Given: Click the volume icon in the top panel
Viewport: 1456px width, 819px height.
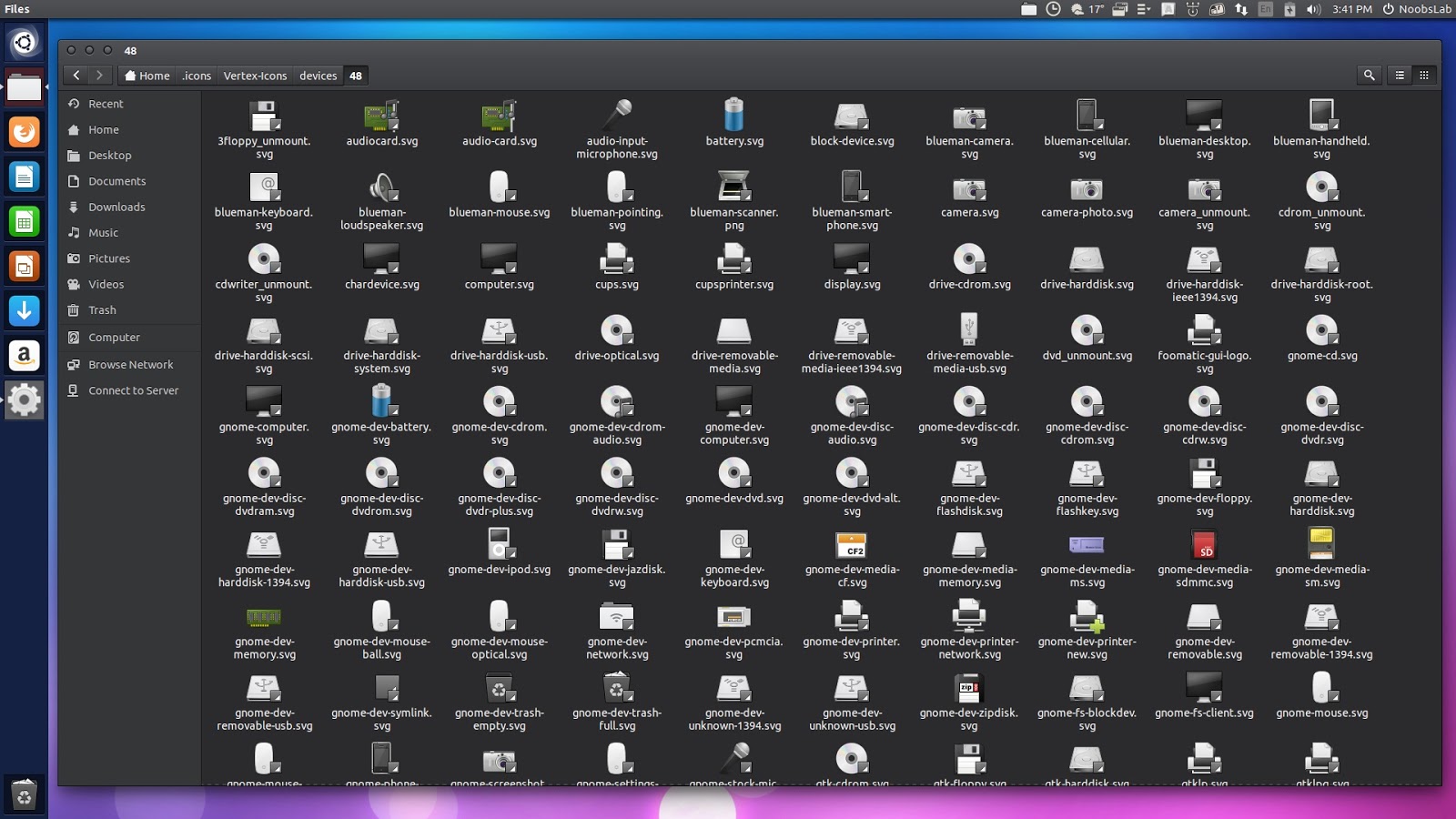Looking at the screenshot, I should (1312, 9).
